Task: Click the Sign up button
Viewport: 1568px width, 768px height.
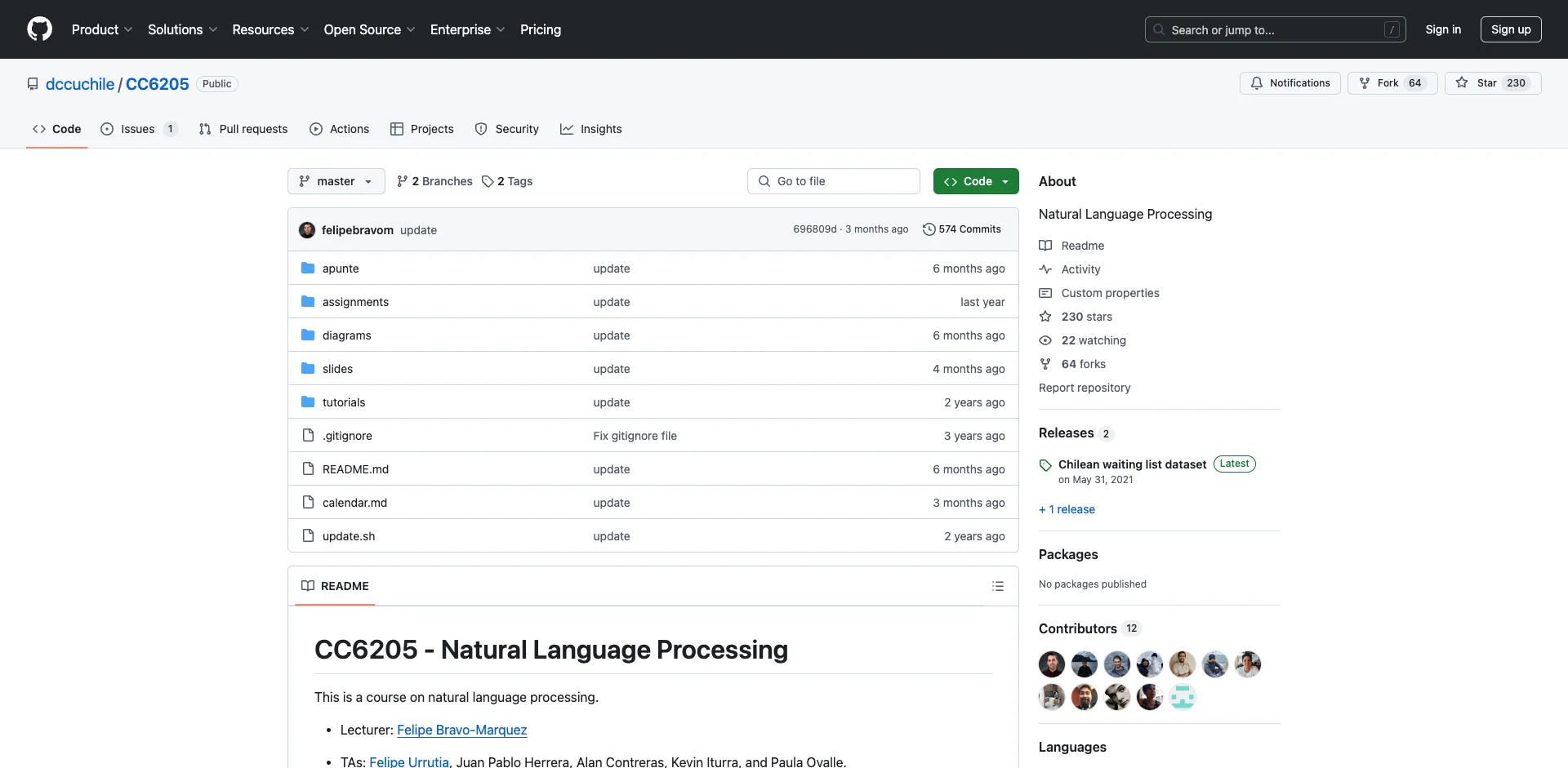Action: pyautogui.click(x=1511, y=29)
